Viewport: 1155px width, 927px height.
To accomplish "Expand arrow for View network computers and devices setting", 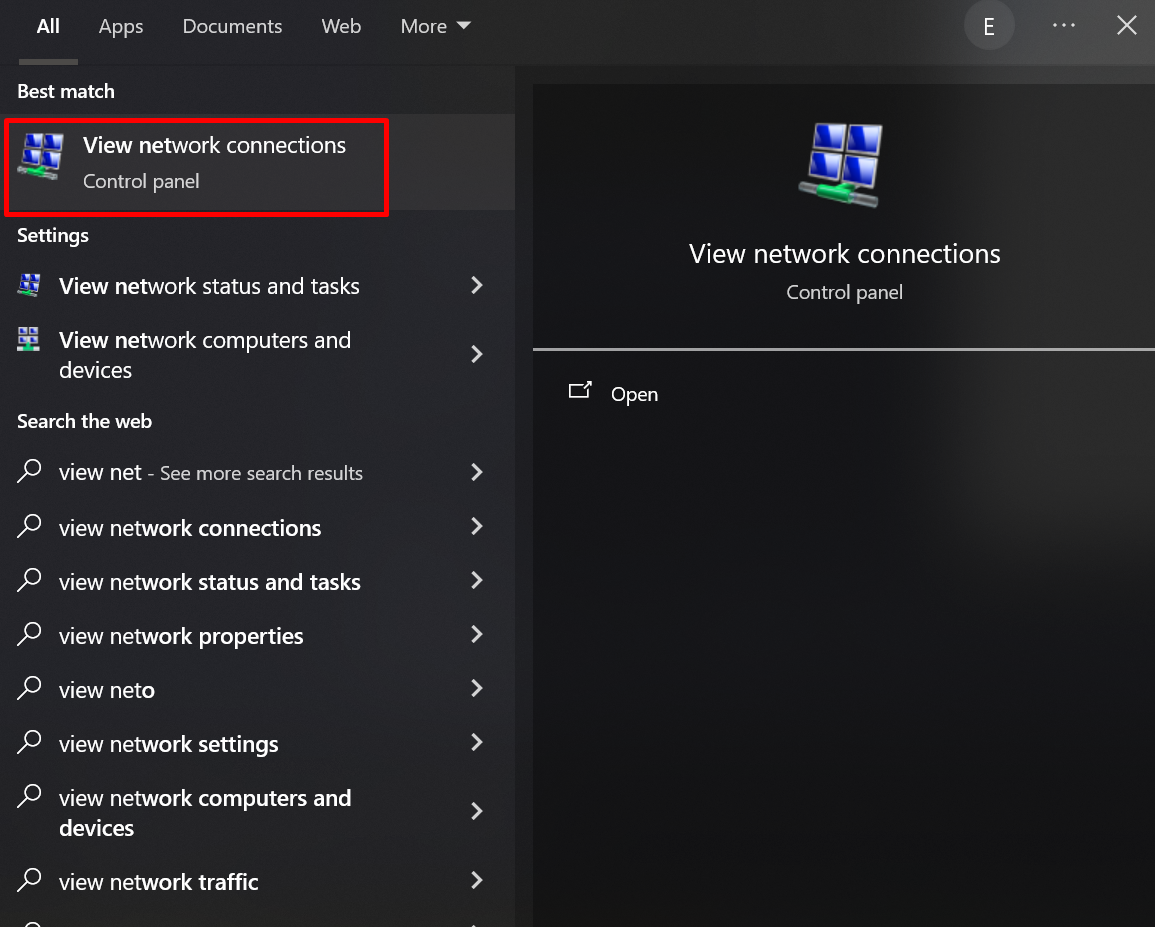I will click(477, 354).
